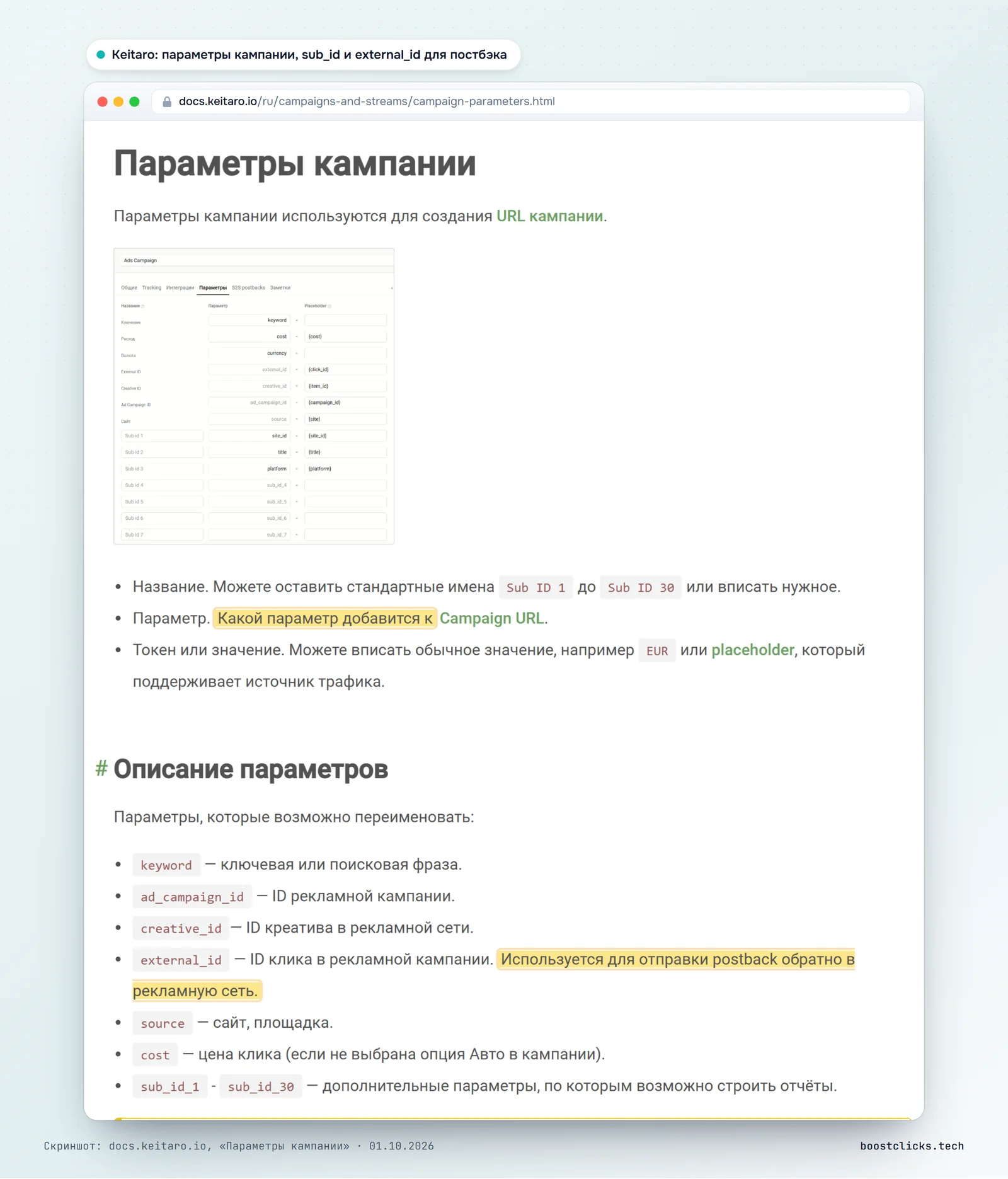
Task: Click the red close window dot
Action: point(103,101)
